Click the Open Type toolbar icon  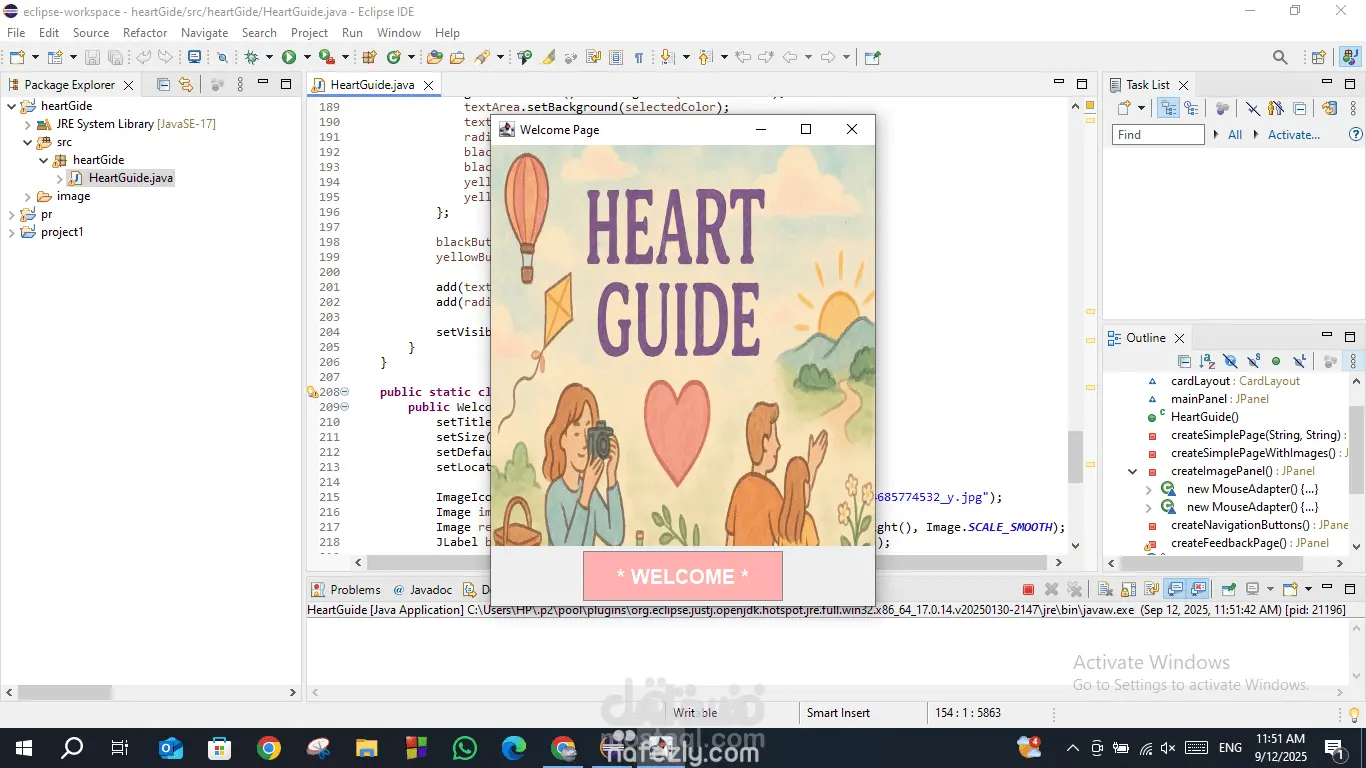click(434, 58)
